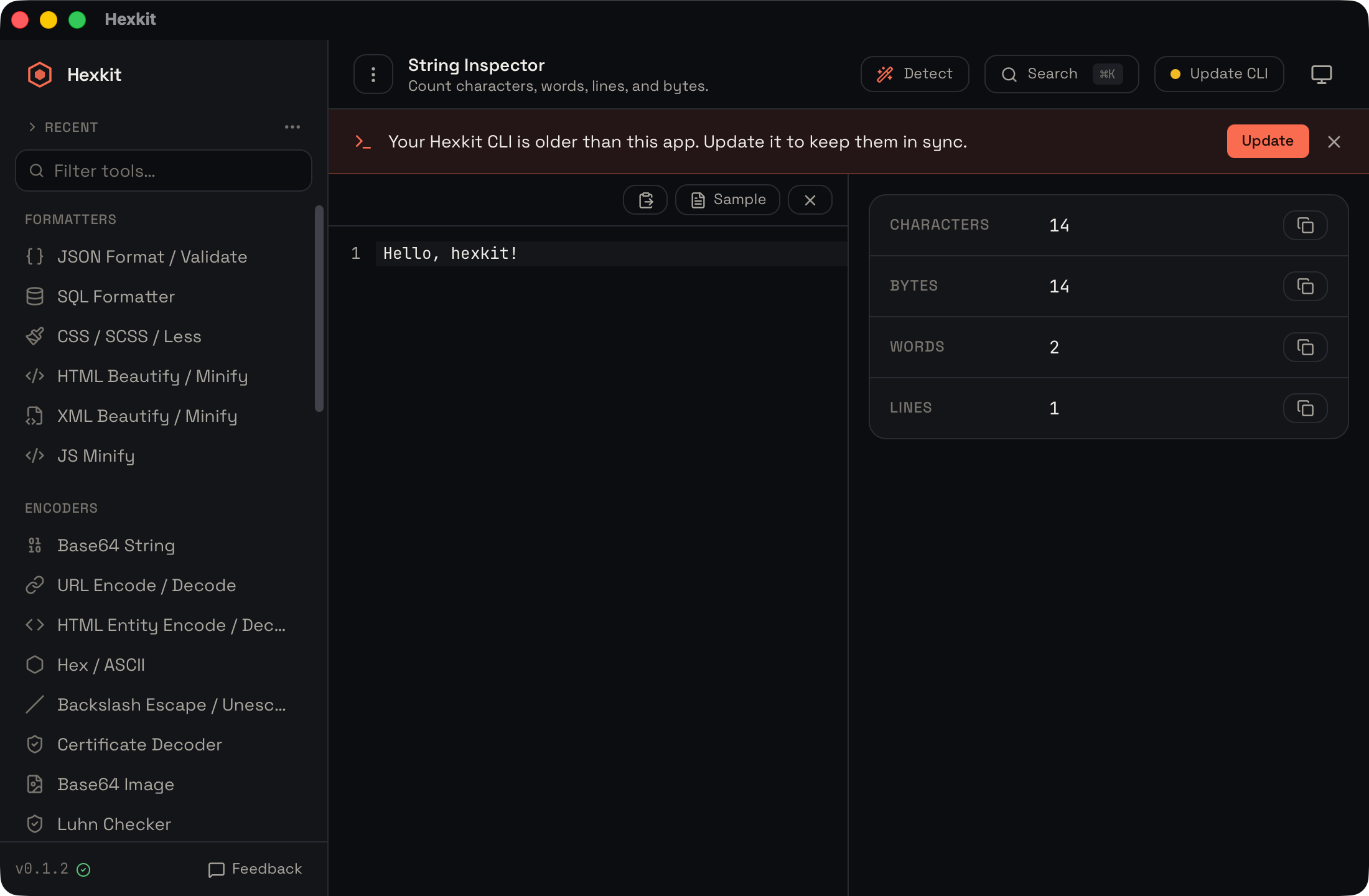Click the Luhn Checker shield icon
This screenshot has height=896, width=1369.
click(35, 824)
